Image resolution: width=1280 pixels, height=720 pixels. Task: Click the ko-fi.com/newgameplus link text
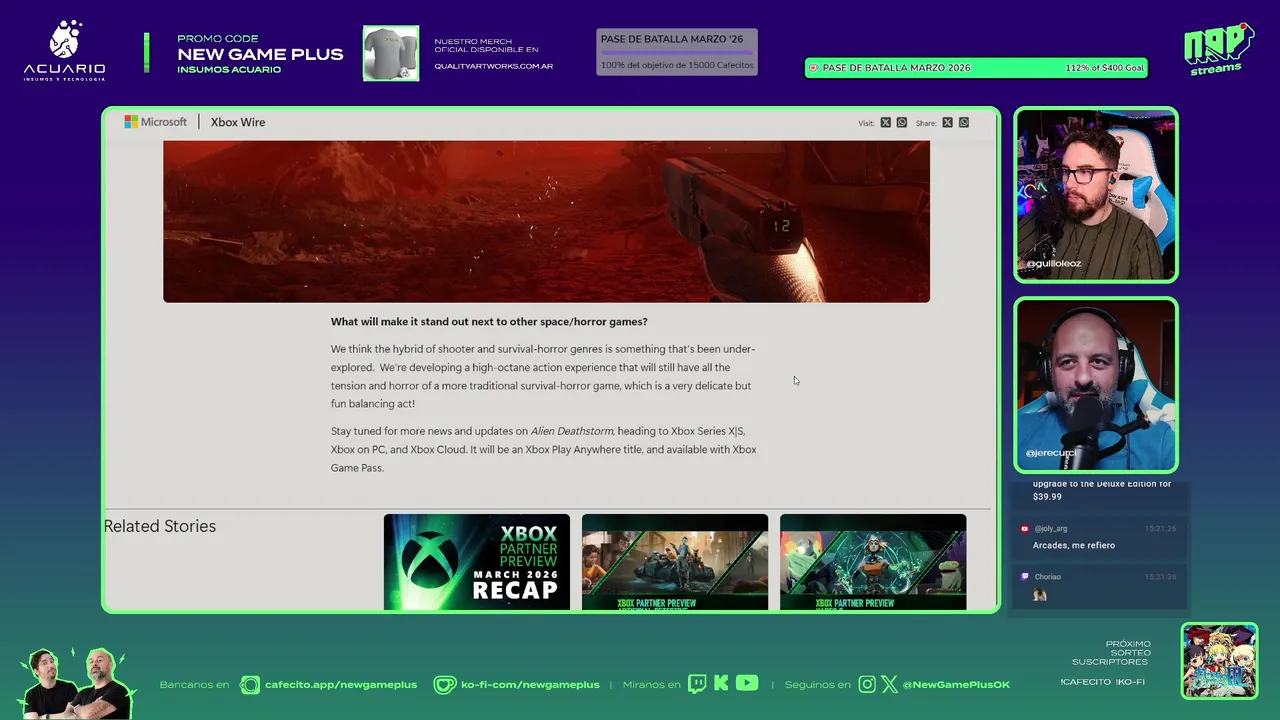(530, 685)
